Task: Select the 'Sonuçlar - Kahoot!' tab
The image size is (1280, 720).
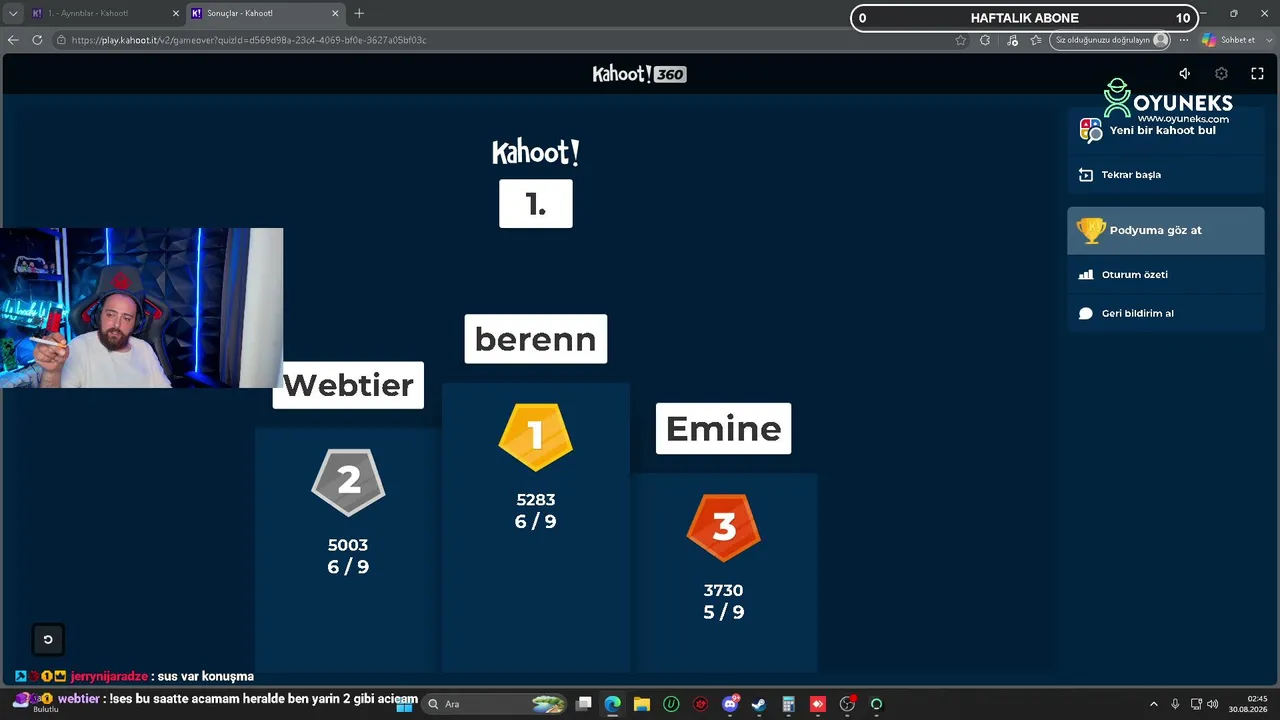Action: coord(264,14)
